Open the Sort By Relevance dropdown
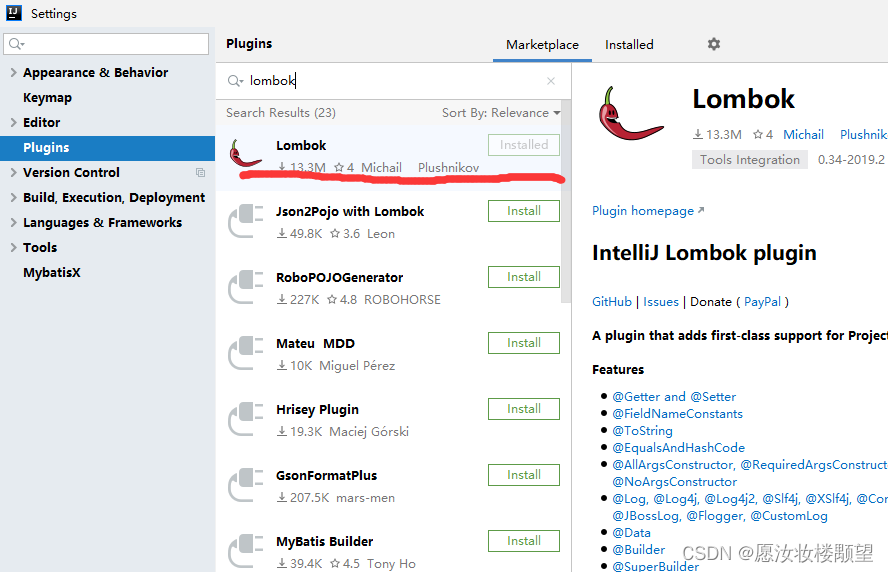The width and height of the screenshot is (888, 572). point(501,113)
